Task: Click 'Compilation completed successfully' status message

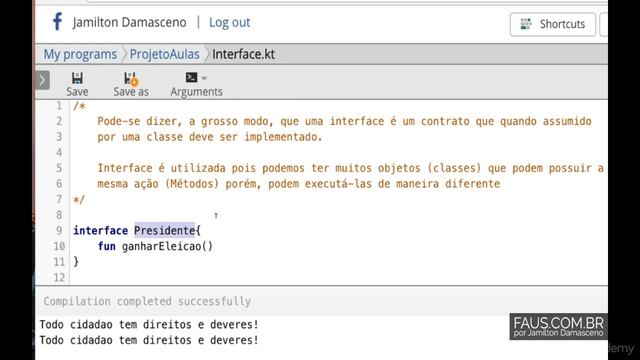Action: point(147,301)
